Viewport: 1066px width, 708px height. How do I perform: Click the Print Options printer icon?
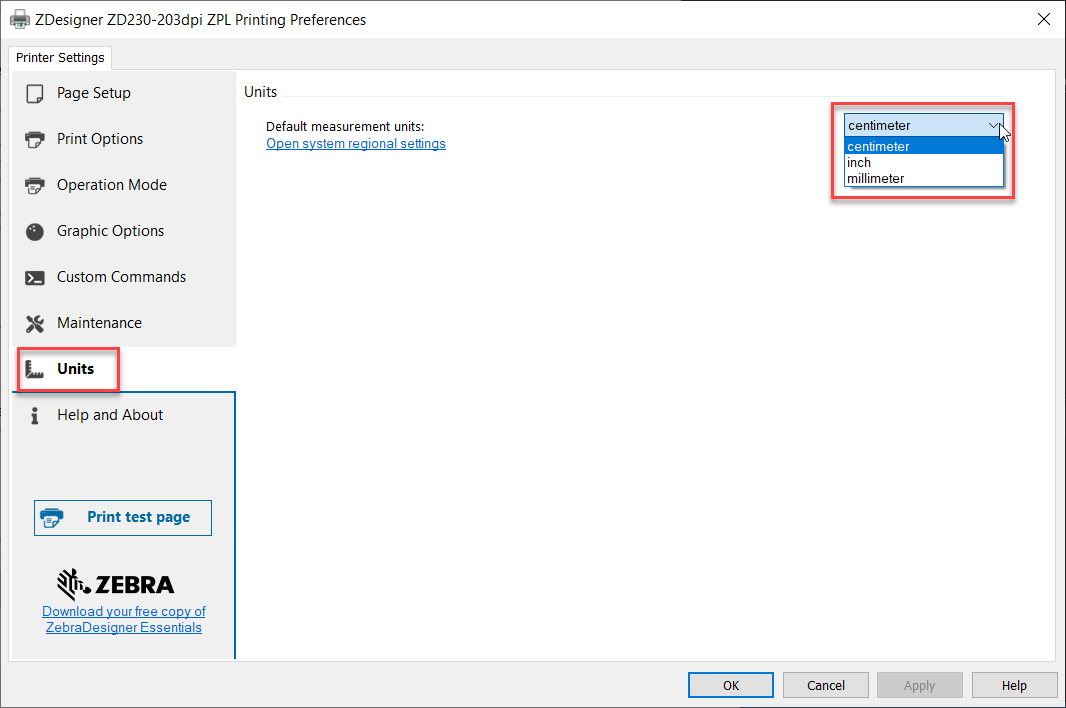coord(35,139)
